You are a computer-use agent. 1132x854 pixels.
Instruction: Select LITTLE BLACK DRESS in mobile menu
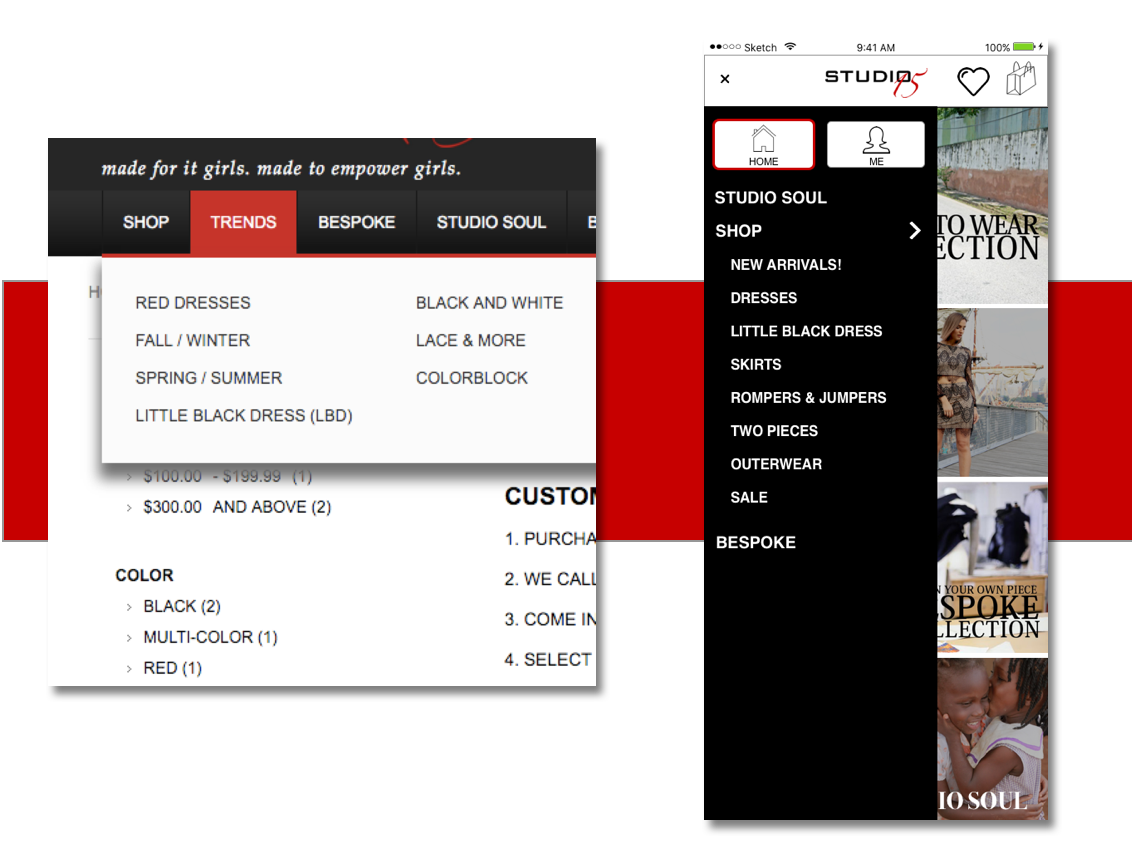806,331
